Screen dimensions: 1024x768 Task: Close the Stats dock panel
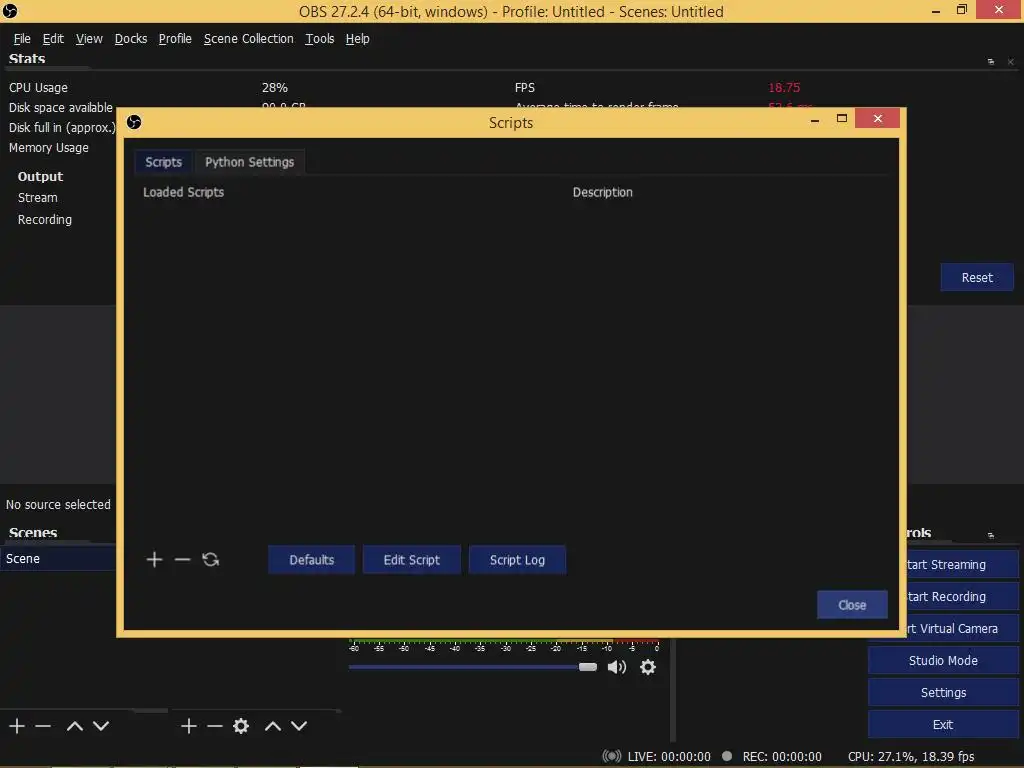click(1010, 61)
